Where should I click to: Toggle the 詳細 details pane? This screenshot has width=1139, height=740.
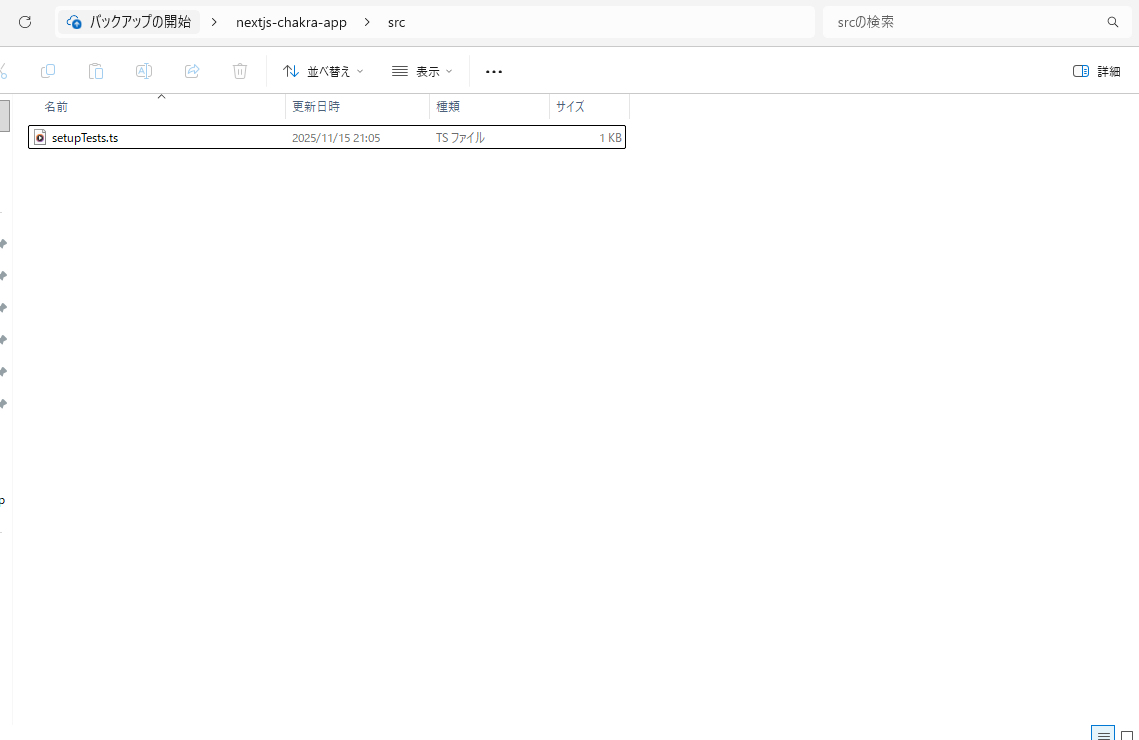click(1096, 71)
